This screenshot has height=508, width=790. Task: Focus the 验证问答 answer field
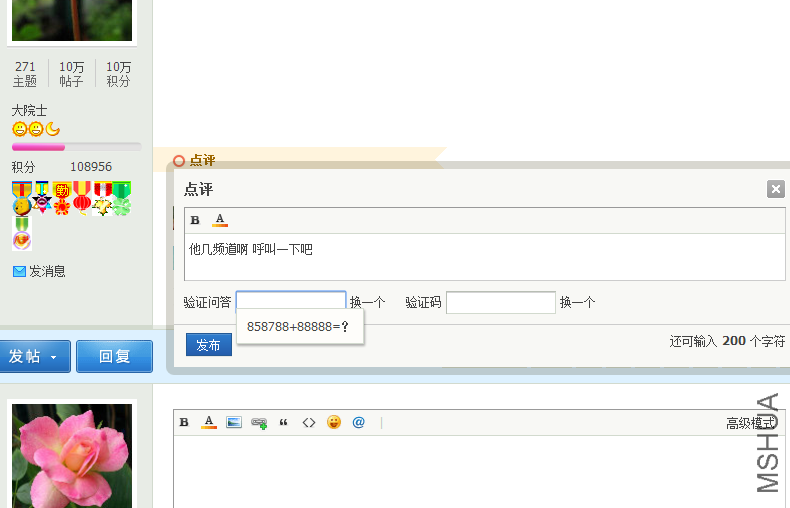click(291, 301)
